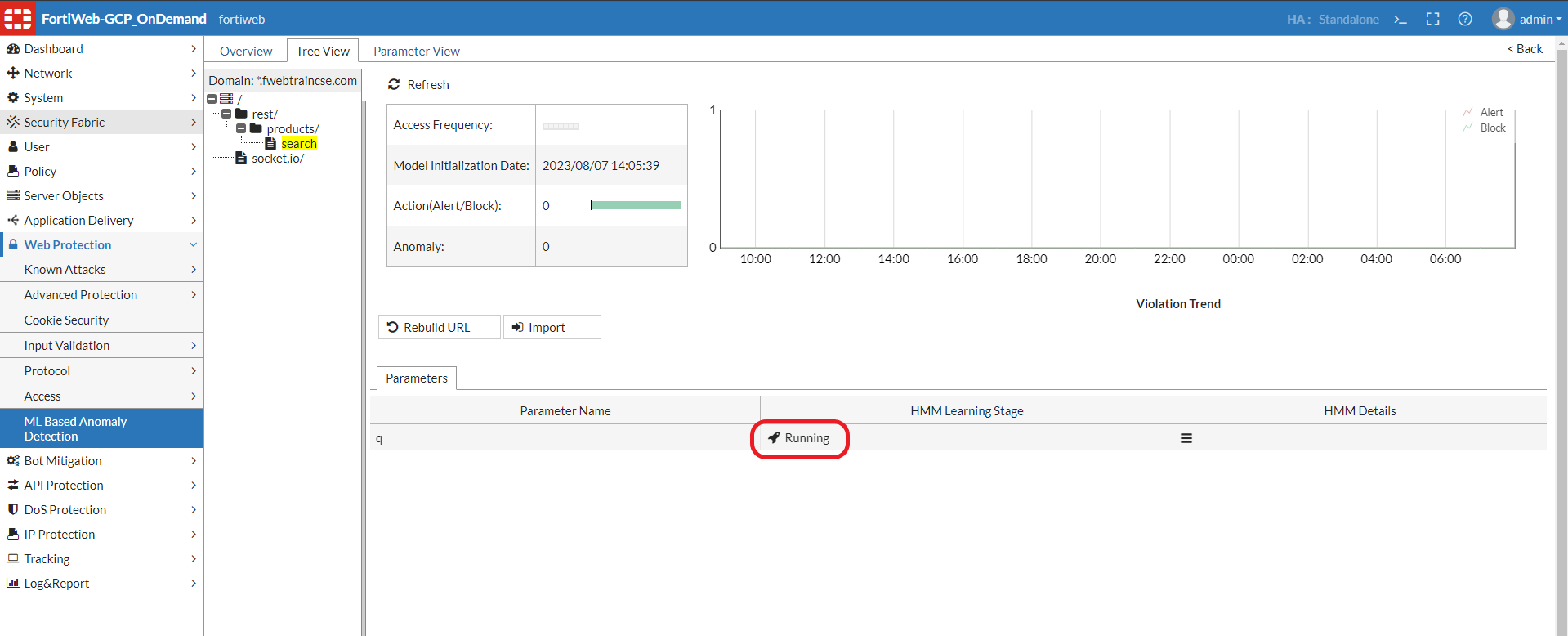Click the rocket icon beside Running
The image size is (1568, 636).
[x=774, y=438]
